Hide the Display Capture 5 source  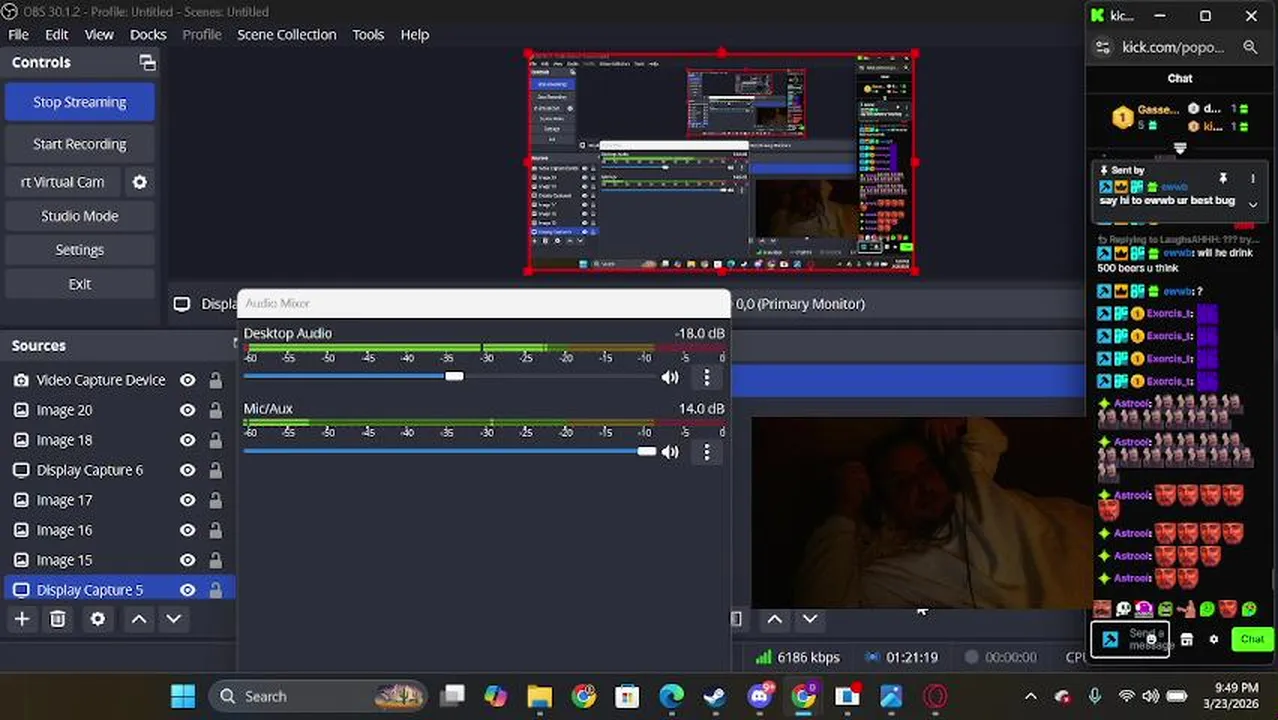click(187, 590)
